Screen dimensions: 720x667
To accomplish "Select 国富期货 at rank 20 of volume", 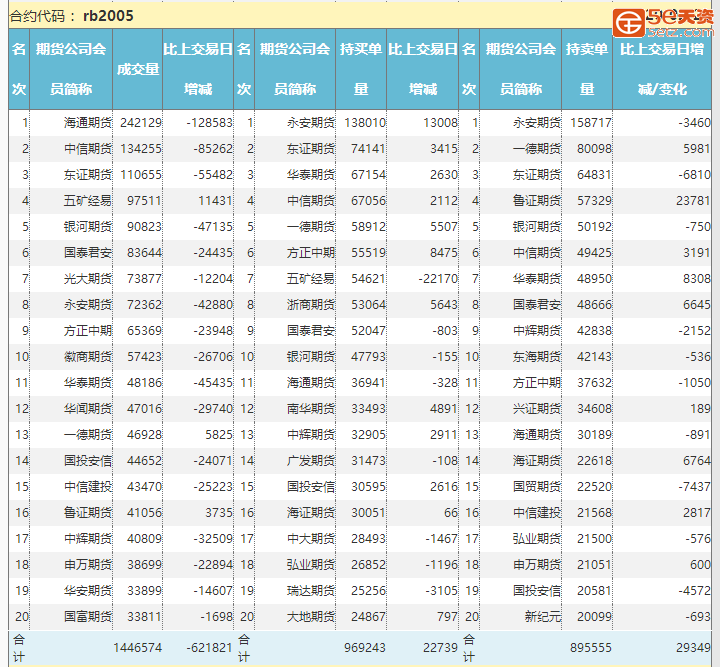I will tap(88, 617).
